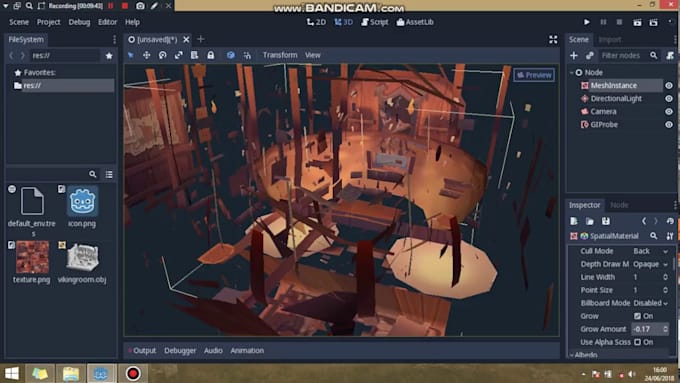Enable the Use Alpha Scissor checkbox
Image resolution: width=680 pixels, height=383 pixels.
point(637,342)
